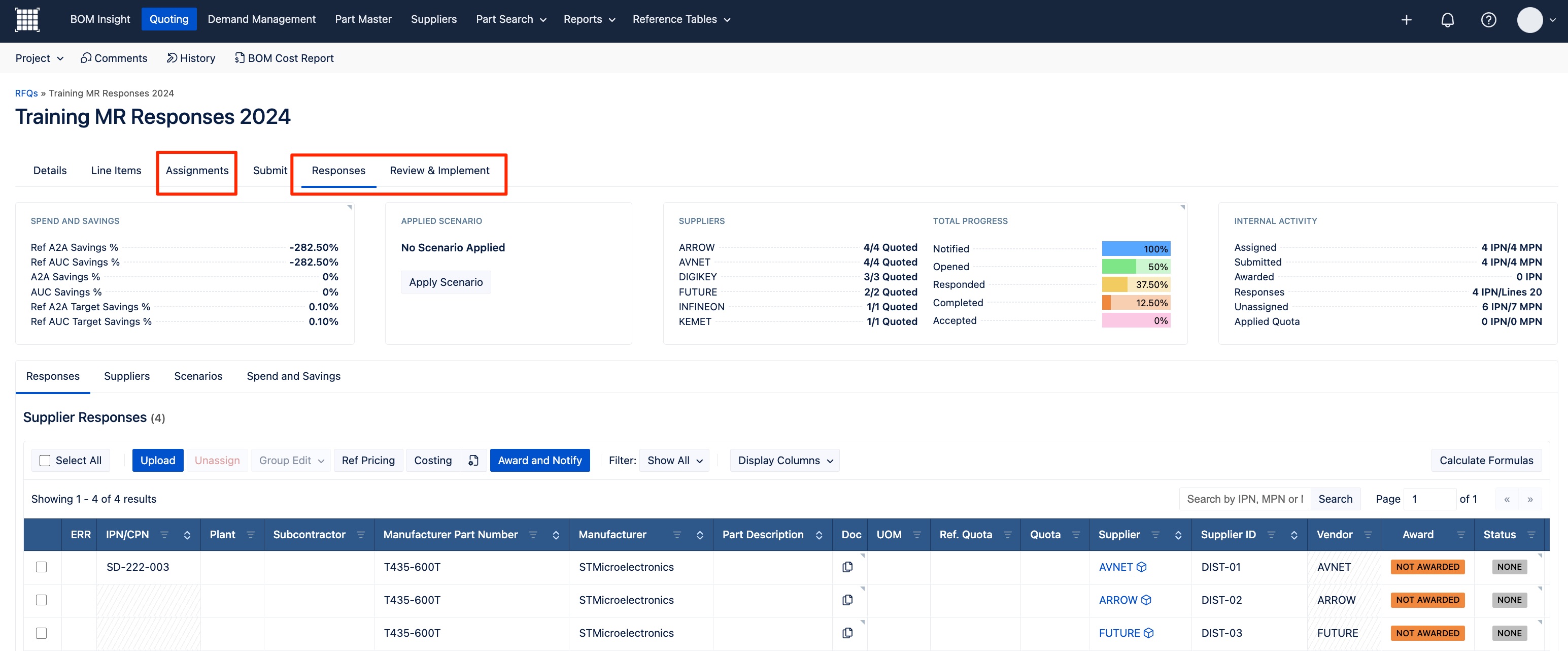1568x651 pixels.
Task: Expand the Project dropdown
Action: click(x=39, y=58)
